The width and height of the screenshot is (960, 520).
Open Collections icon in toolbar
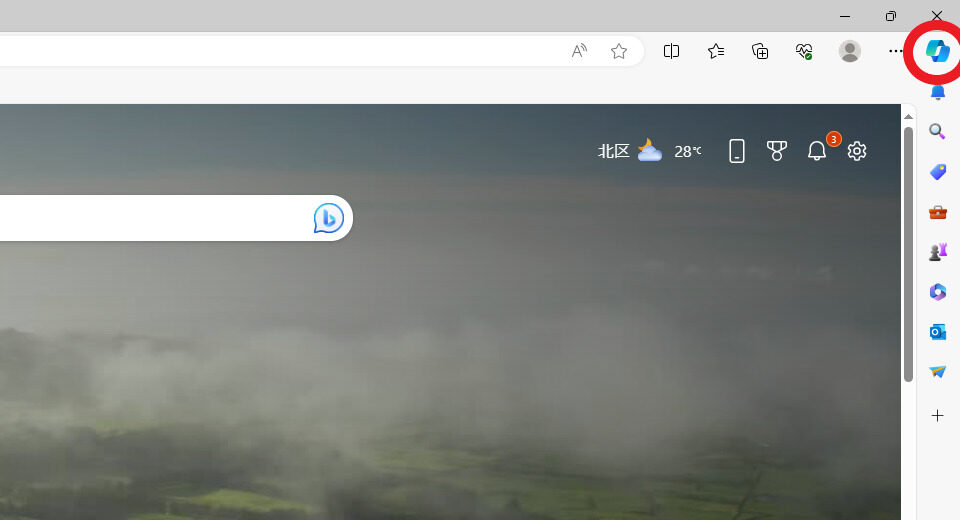[x=760, y=51]
